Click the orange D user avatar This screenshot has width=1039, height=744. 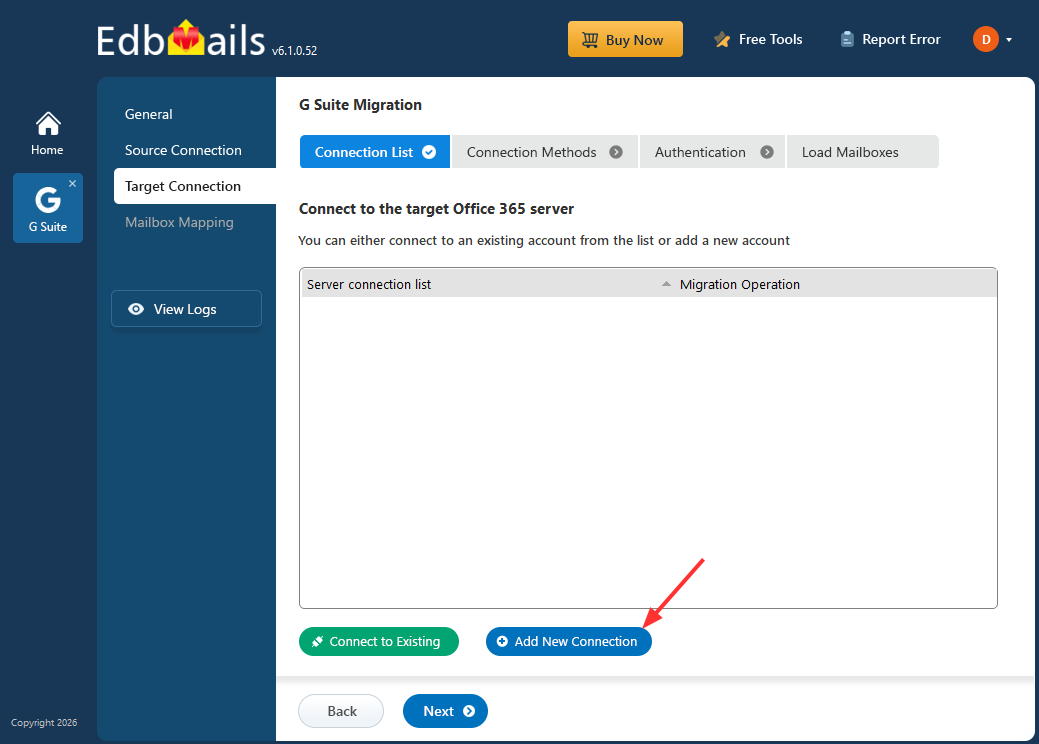[985, 40]
